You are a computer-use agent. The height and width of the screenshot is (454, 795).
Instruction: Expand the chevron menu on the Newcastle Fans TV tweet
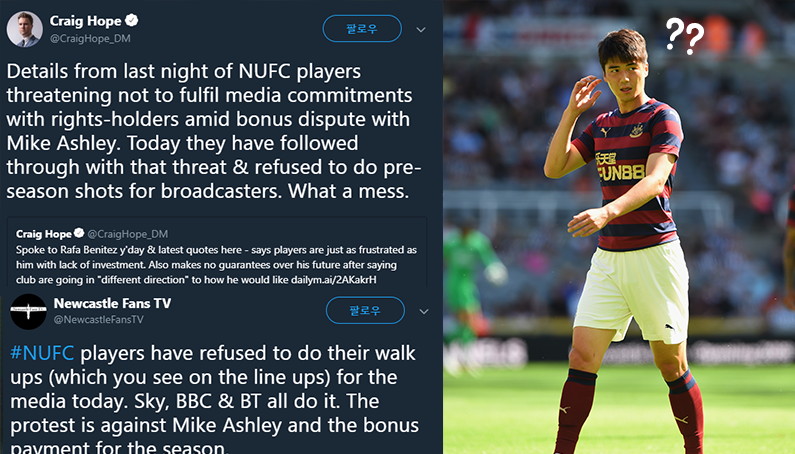pyautogui.click(x=424, y=311)
